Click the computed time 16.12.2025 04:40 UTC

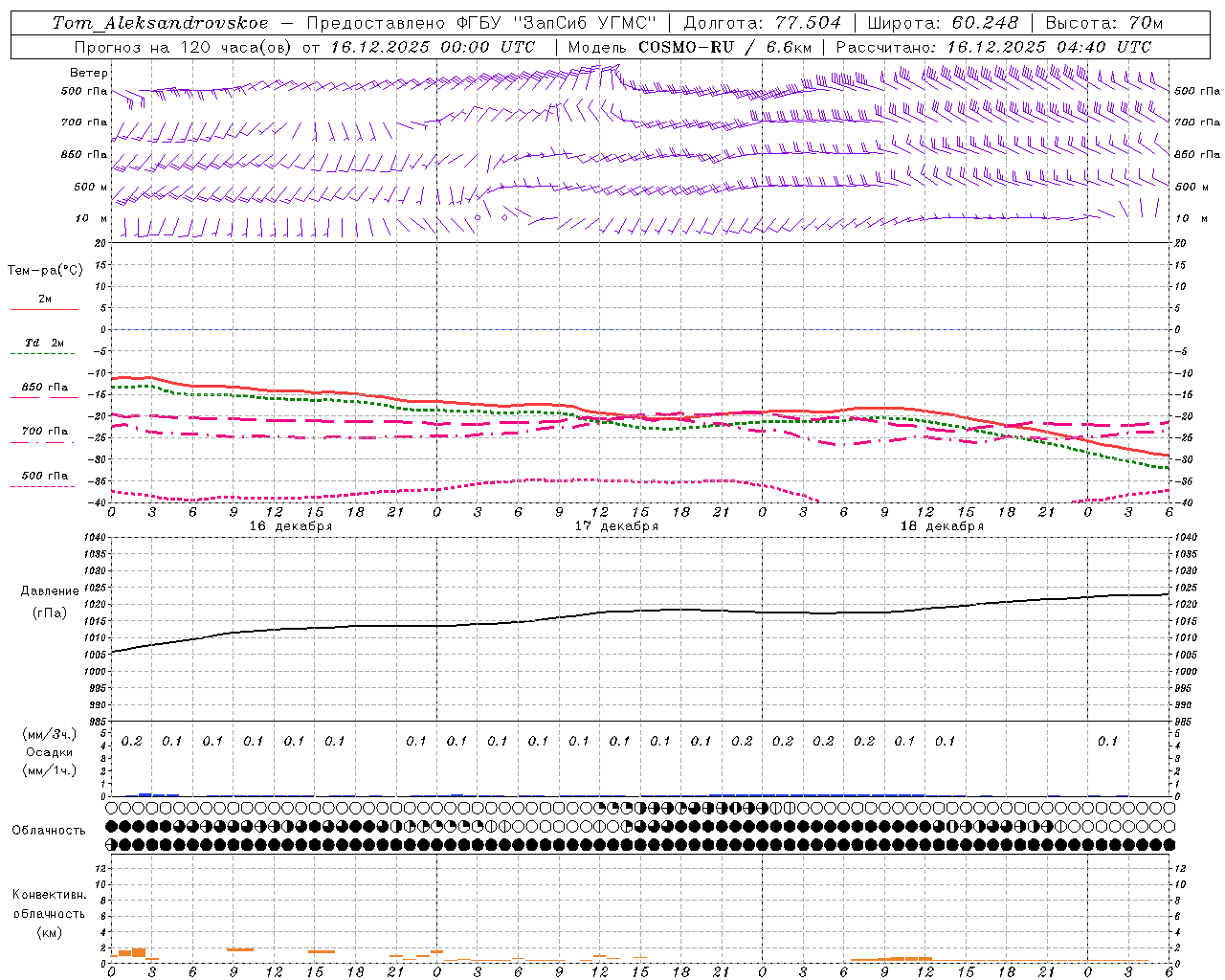1049,47
